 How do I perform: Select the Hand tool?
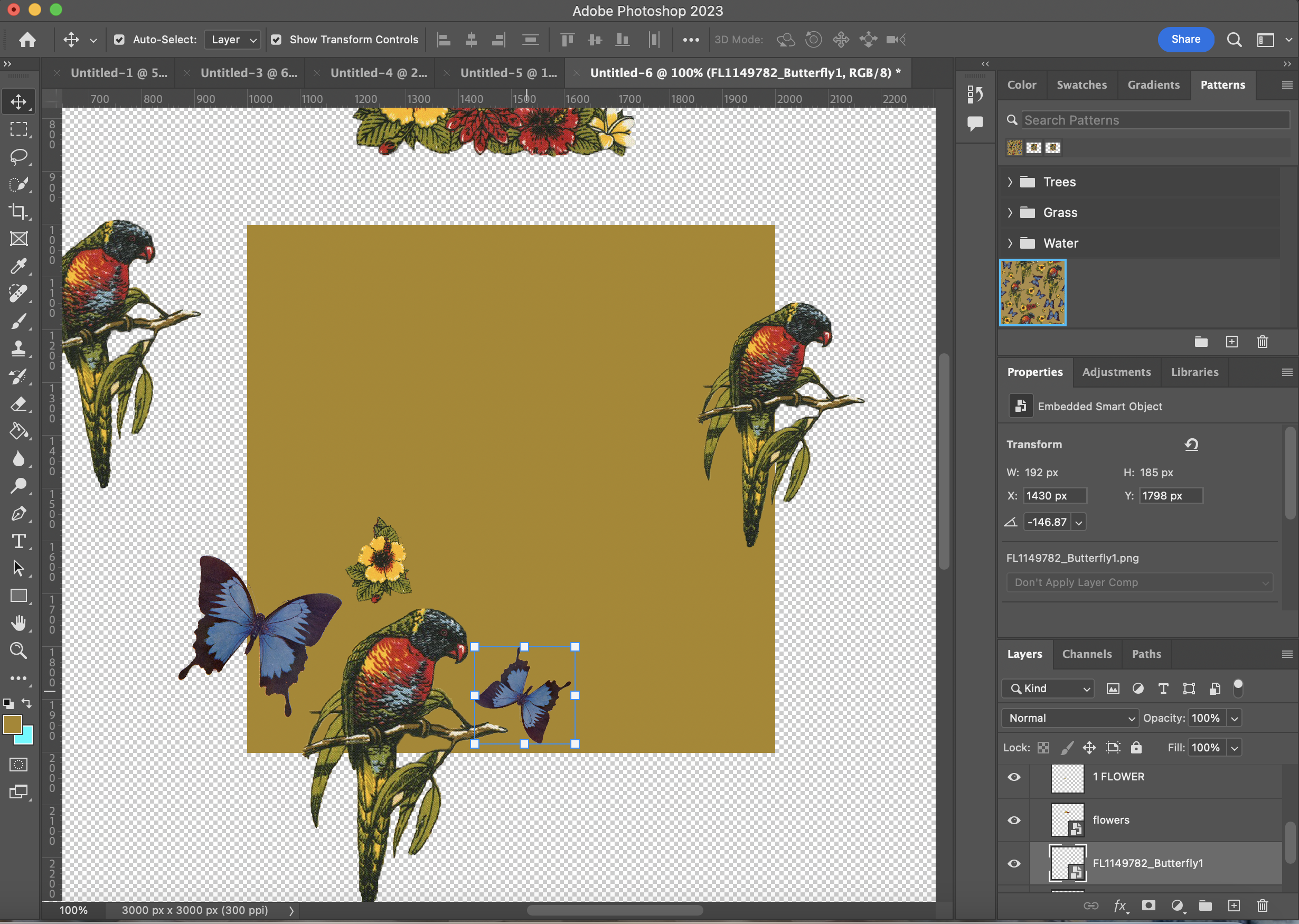point(18,623)
